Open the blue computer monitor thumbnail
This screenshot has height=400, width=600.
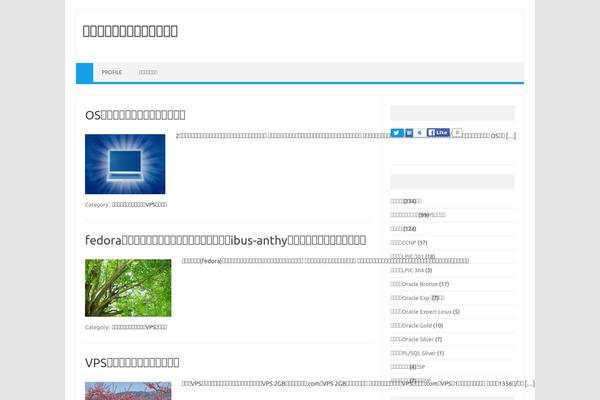(125, 164)
